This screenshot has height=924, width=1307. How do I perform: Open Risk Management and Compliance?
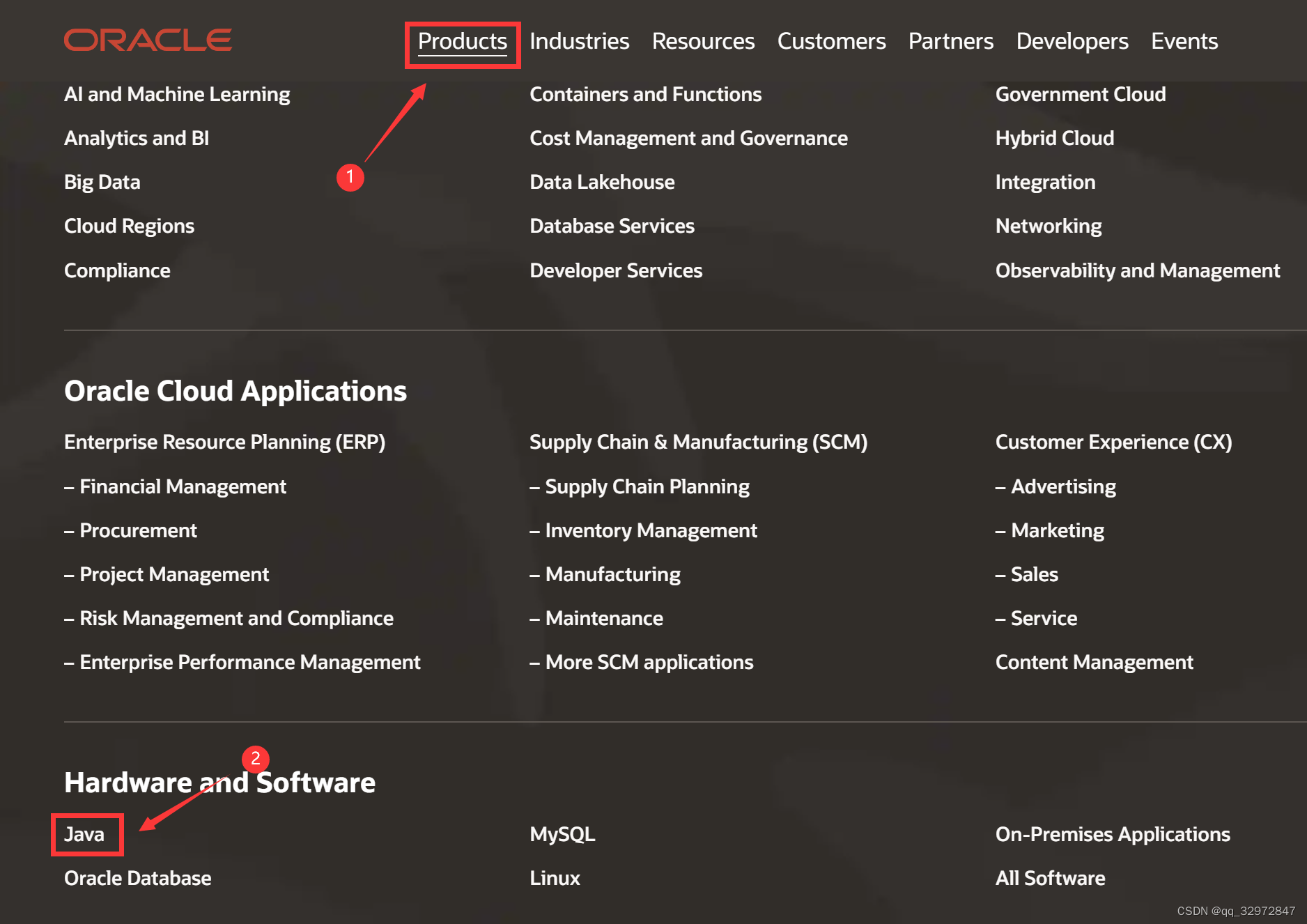point(229,618)
